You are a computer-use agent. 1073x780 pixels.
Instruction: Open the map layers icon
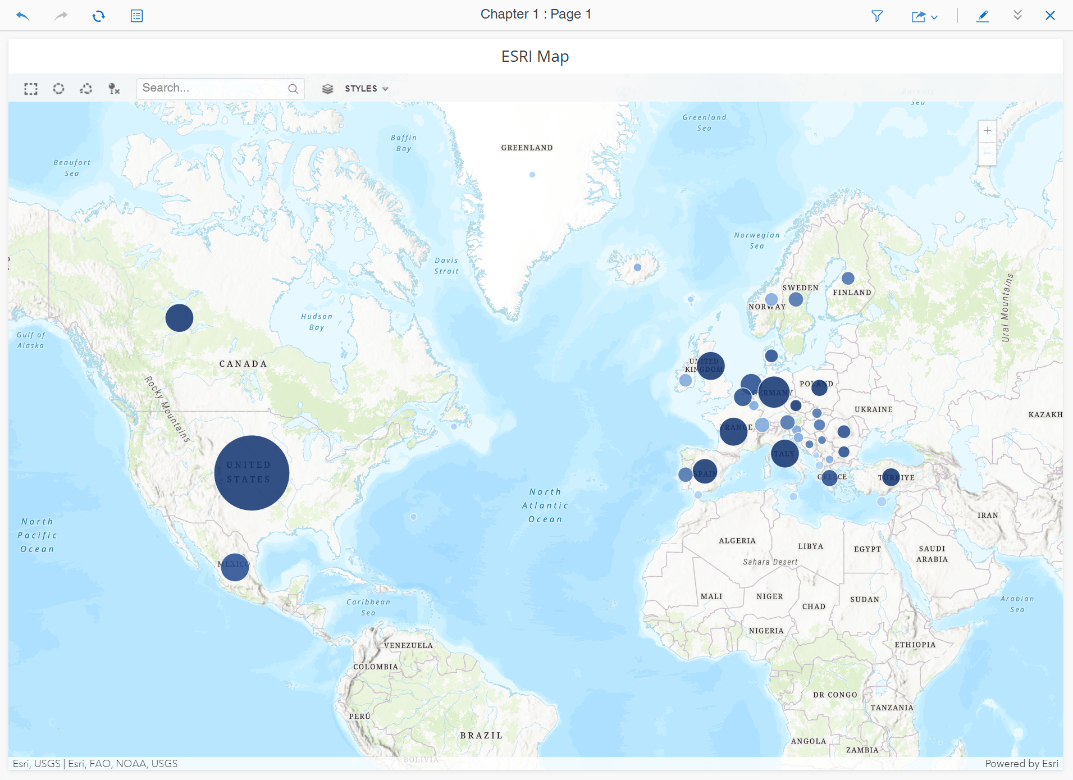click(327, 89)
